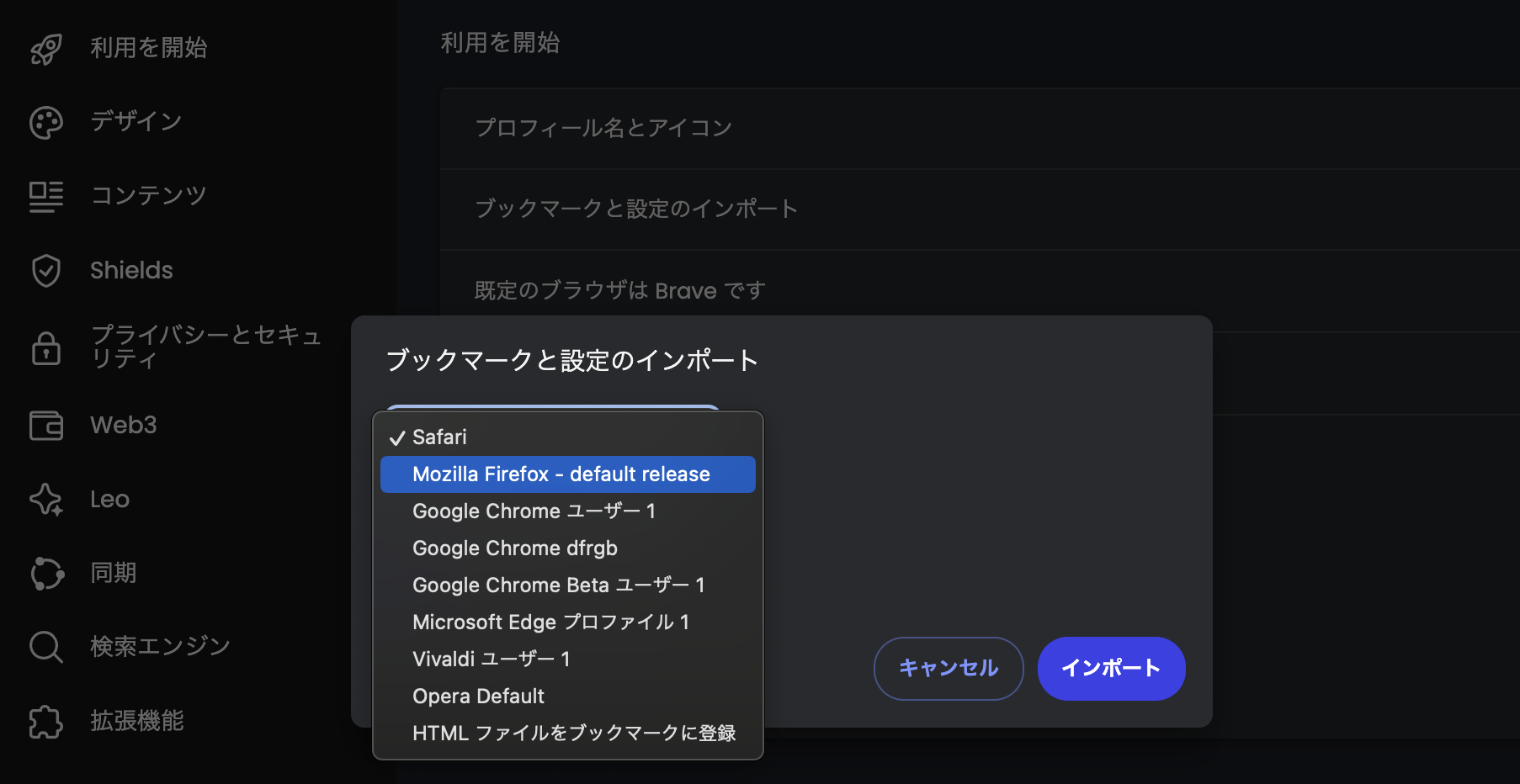Open the 利用を開始 sidebar section

click(x=149, y=48)
